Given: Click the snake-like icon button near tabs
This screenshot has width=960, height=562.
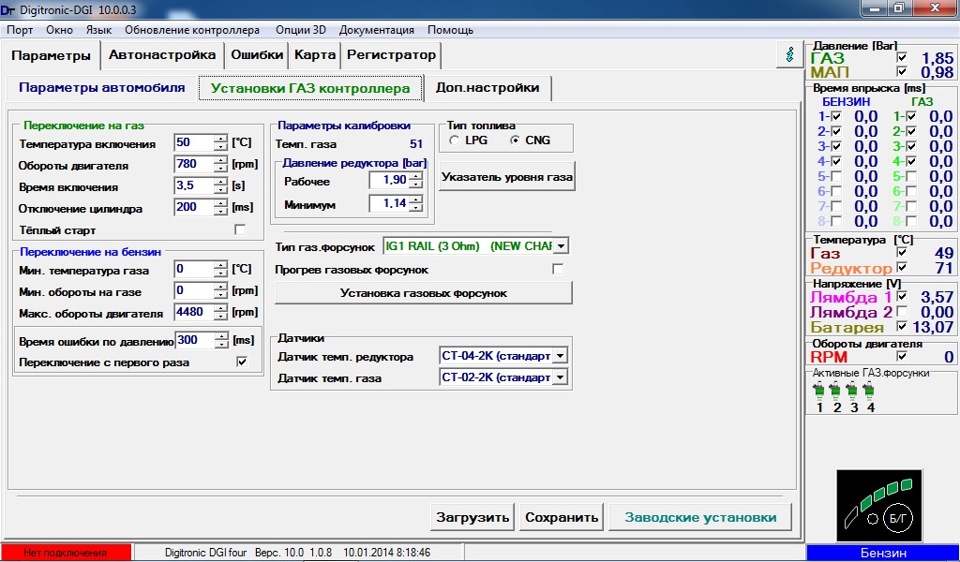Looking at the screenshot, I should click(x=790, y=54).
